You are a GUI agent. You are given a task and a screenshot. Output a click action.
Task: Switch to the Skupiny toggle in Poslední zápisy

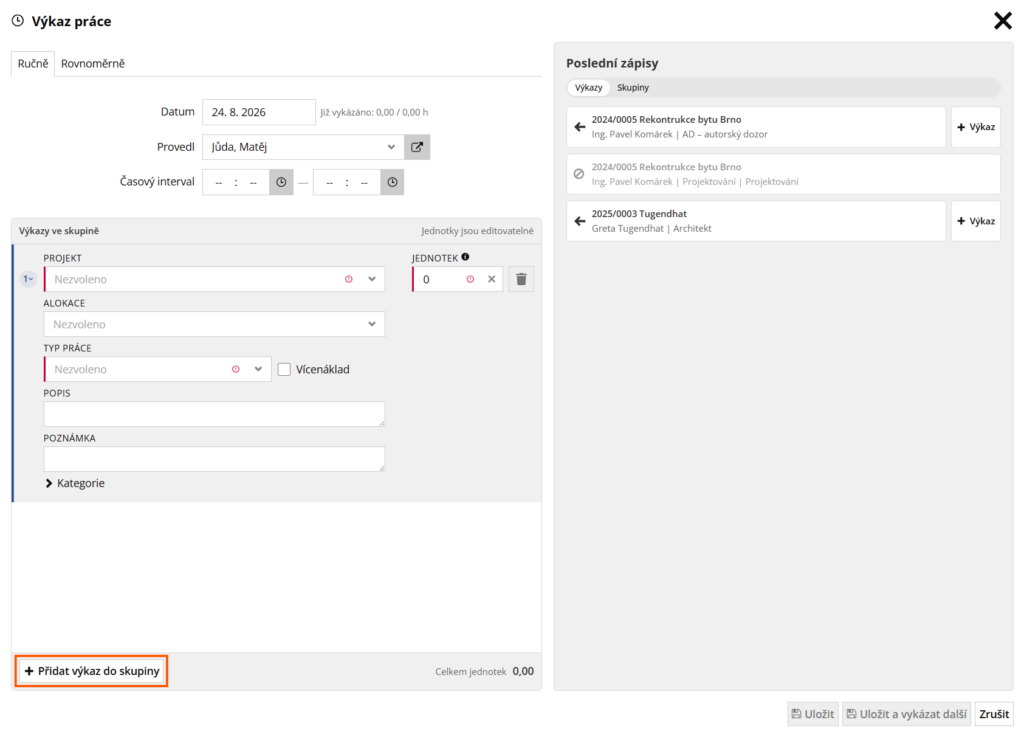(x=633, y=87)
